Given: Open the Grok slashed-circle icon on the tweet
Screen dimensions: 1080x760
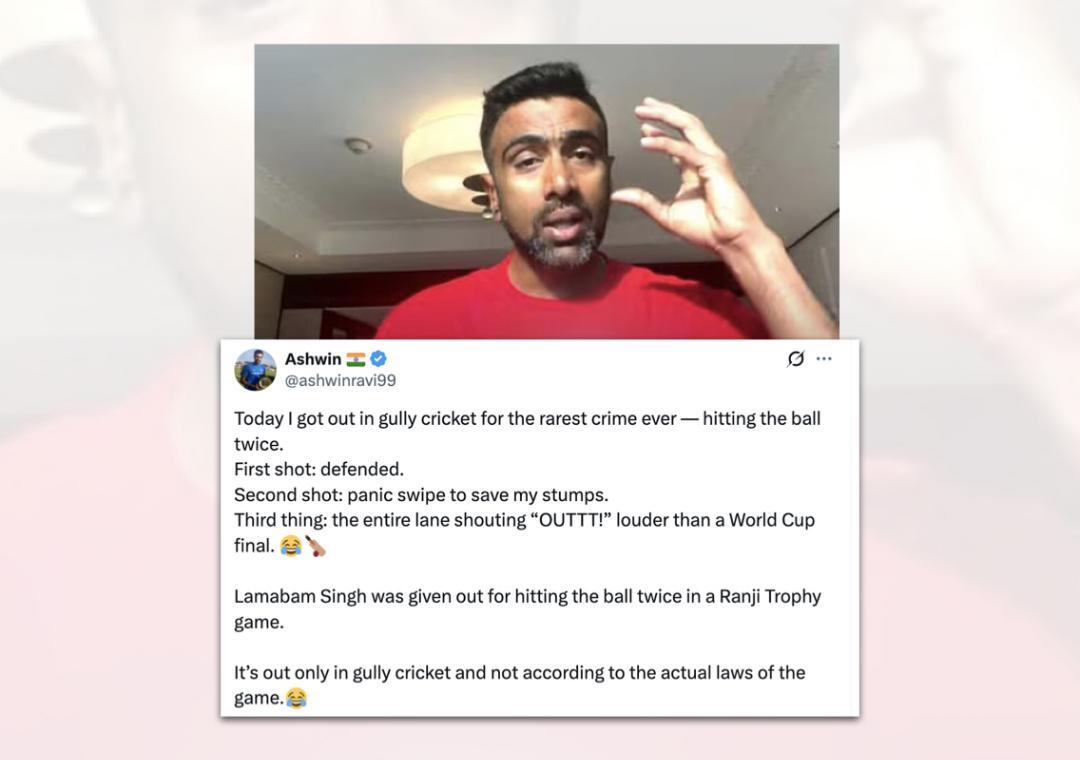Looking at the screenshot, I should click(x=796, y=358).
